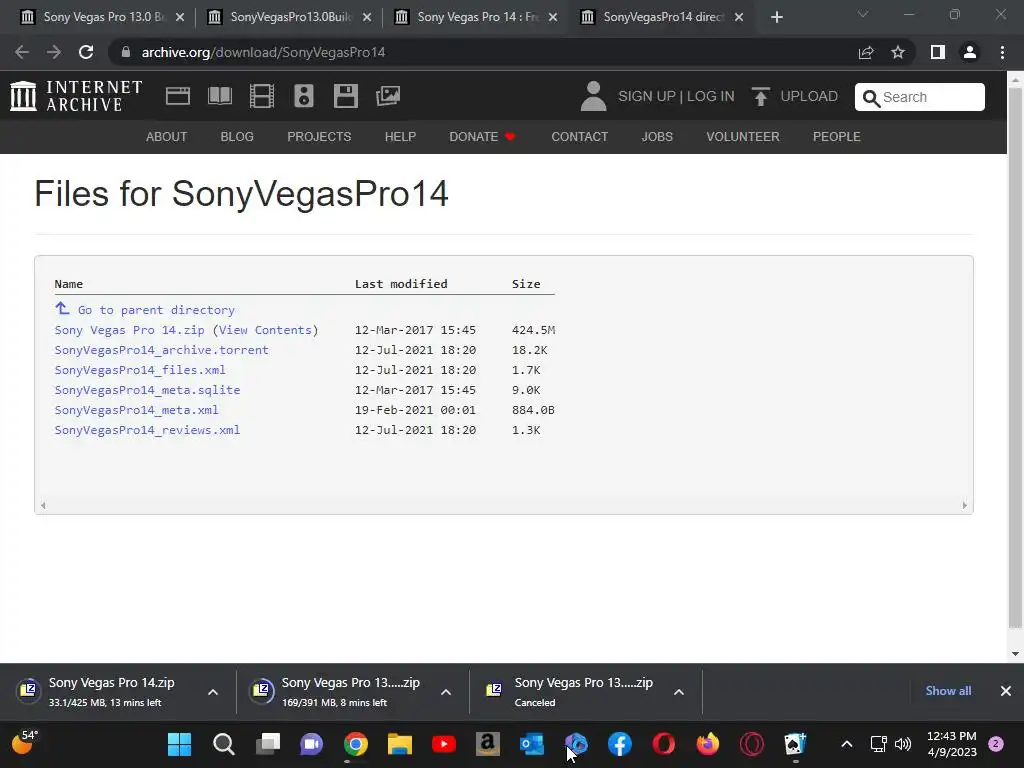Toggle the Chrome side panel icon
The width and height of the screenshot is (1024, 768).
pos(938,52)
